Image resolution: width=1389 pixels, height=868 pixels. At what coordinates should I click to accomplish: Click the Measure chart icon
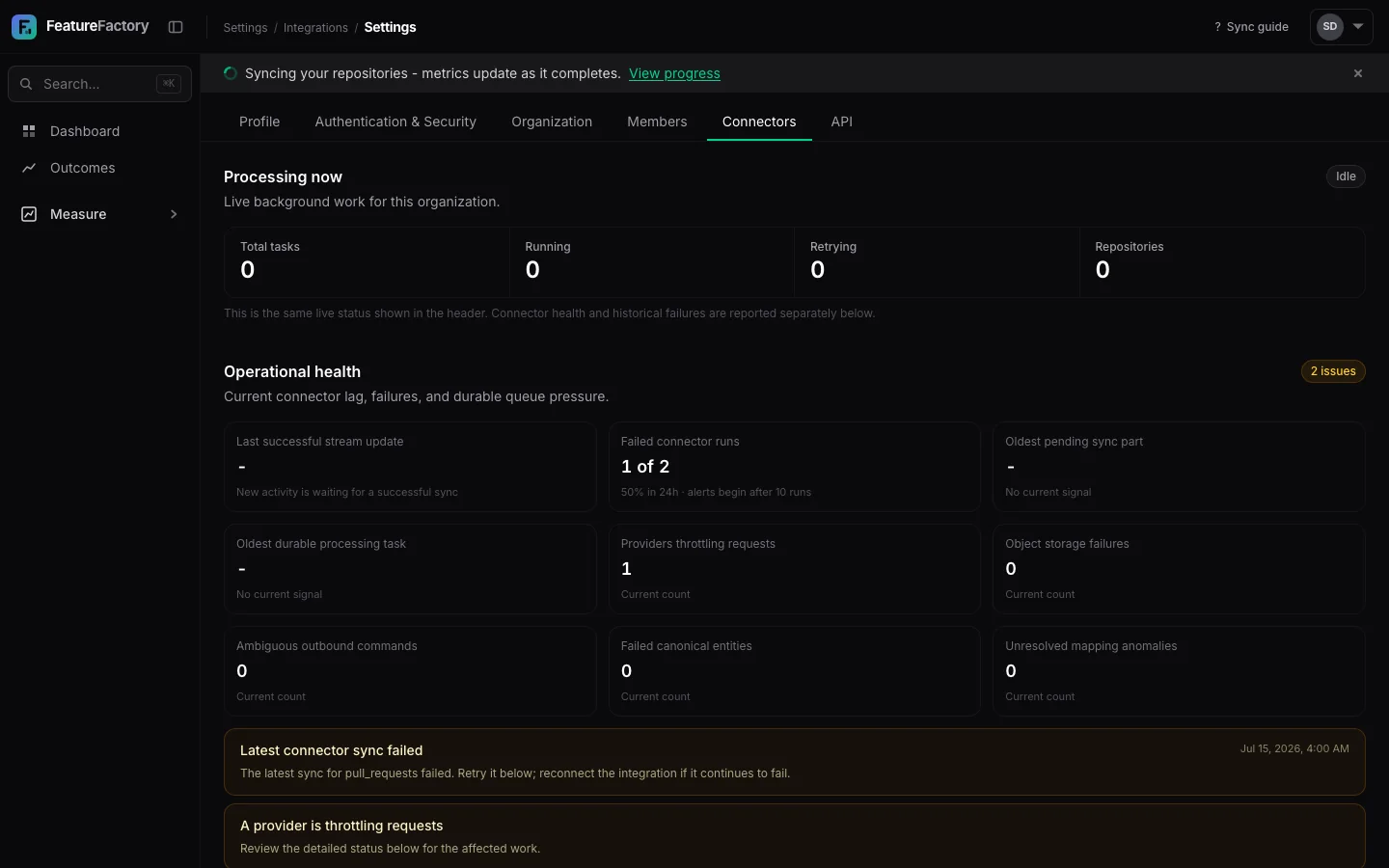[x=29, y=214]
